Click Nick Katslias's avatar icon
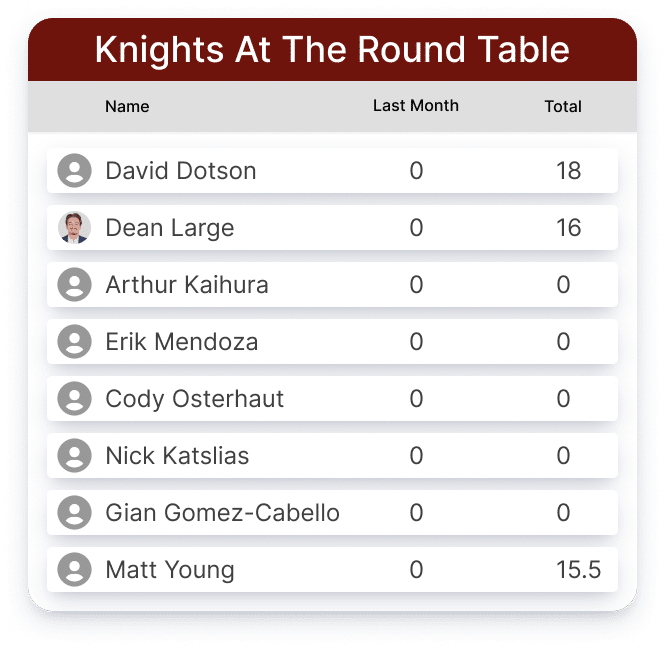Image resolution: width=665 pixels, height=649 pixels. pos(74,456)
